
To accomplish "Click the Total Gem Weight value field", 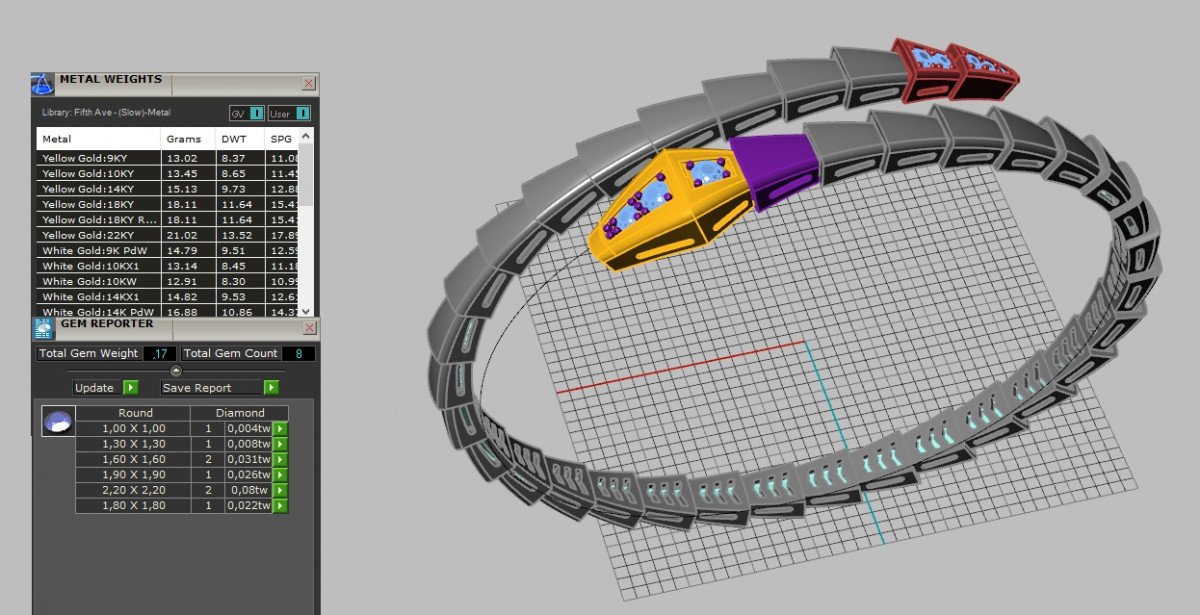I will pos(160,354).
